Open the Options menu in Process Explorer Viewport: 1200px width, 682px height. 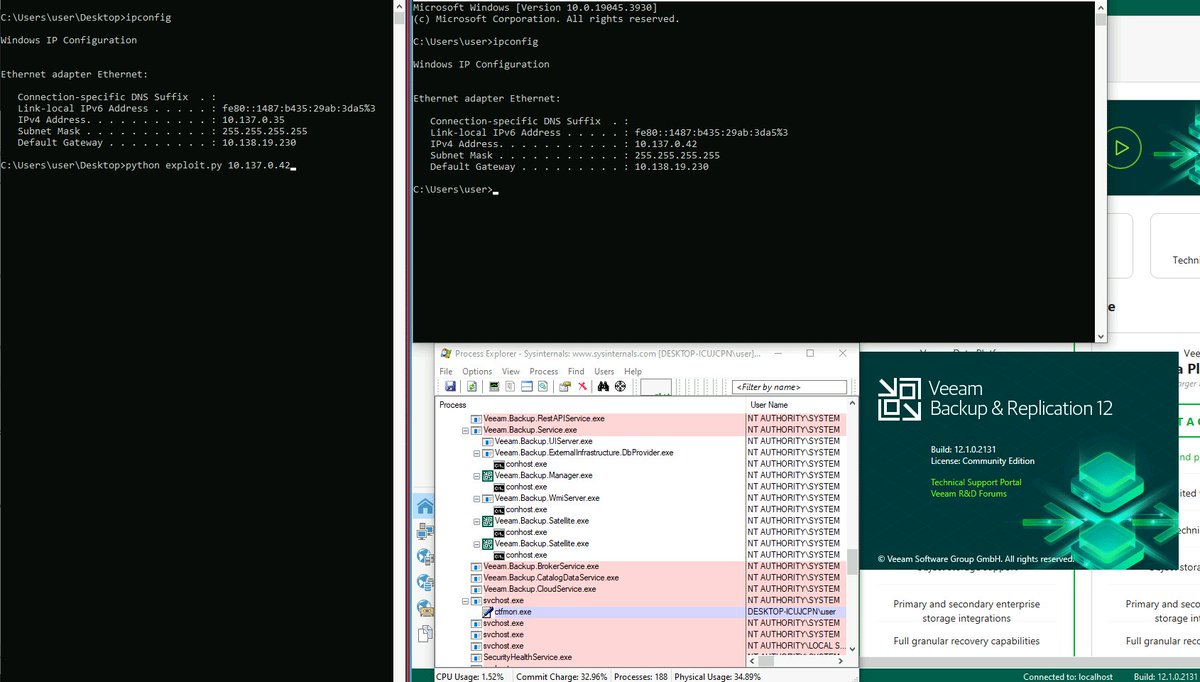click(477, 371)
